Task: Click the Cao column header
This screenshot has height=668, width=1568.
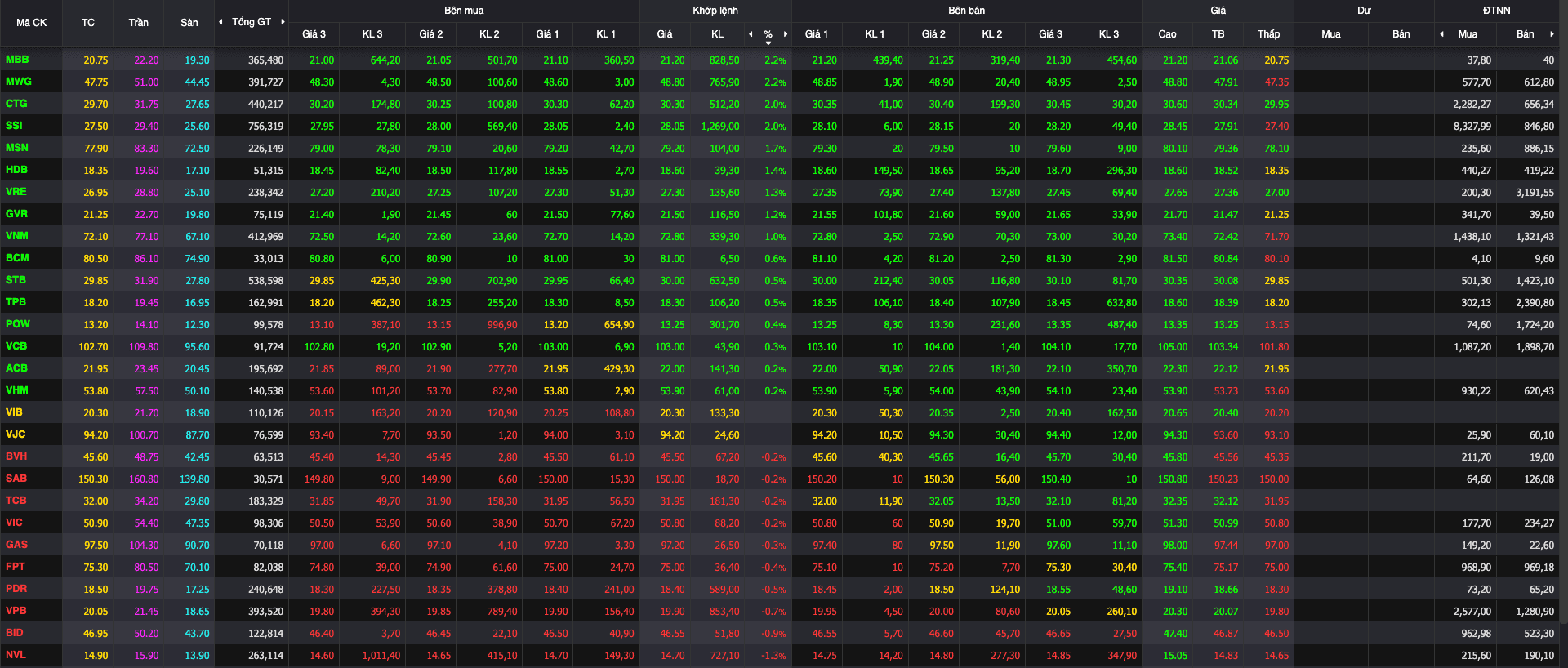Action: click(1168, 34)
